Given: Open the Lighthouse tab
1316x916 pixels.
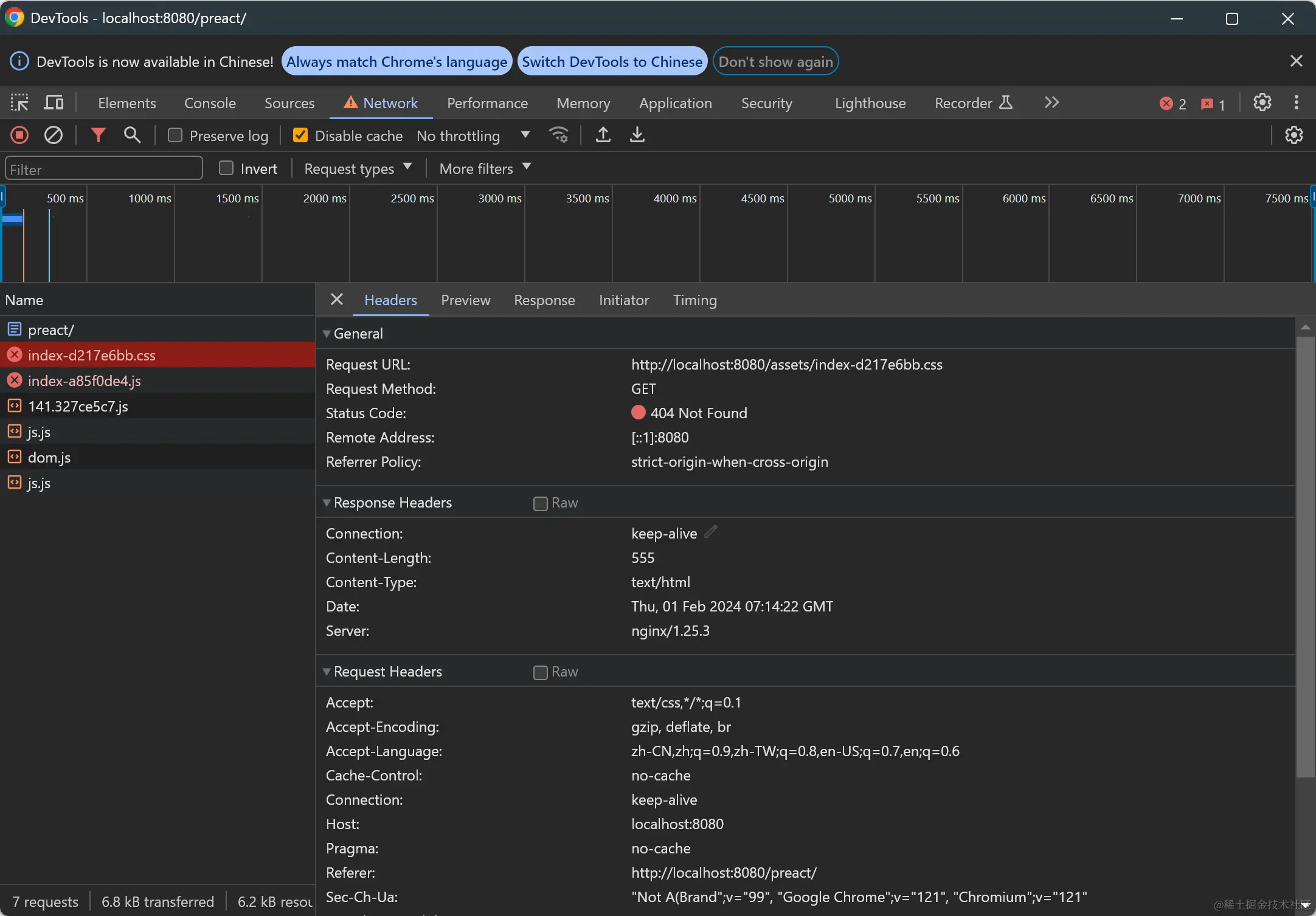Looking at the screenshot, I should click(x=870, y=103).
